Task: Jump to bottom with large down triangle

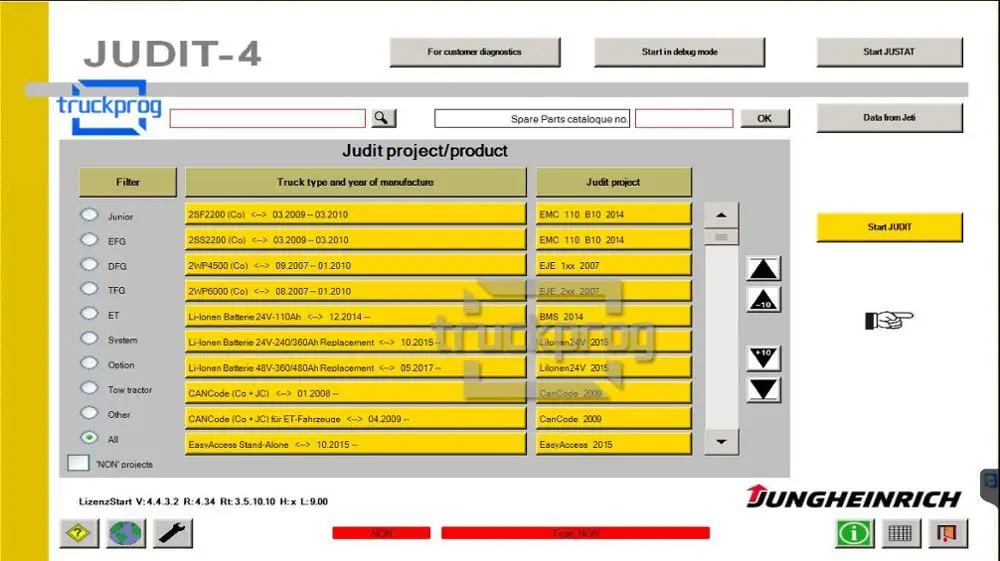Action: (x=763, y=390)
